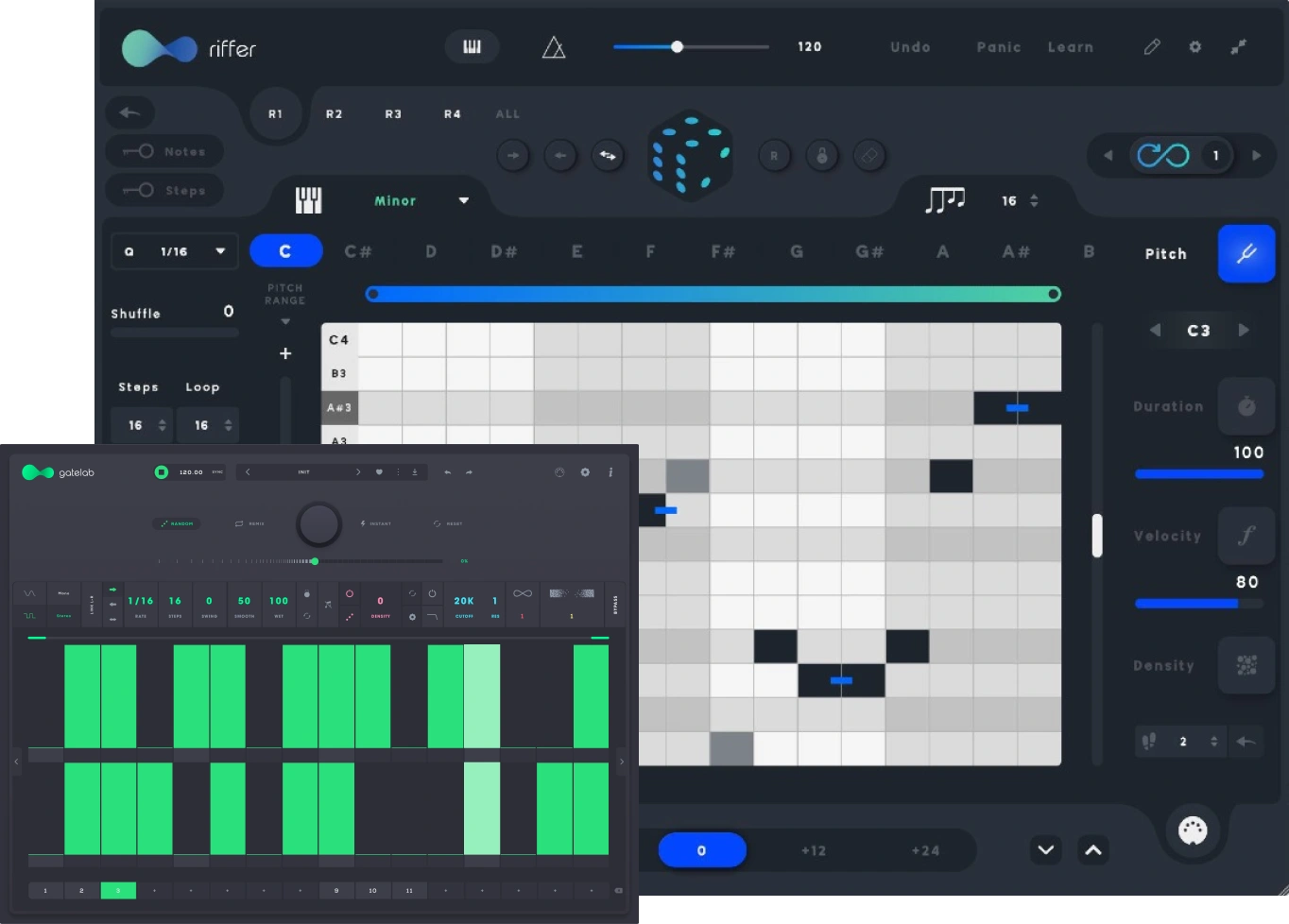Image resolution: width=1289 pixels, height=924 pixels.
Task: Click the MIDI connector icon at bottom right
Action: [1193, 830]
